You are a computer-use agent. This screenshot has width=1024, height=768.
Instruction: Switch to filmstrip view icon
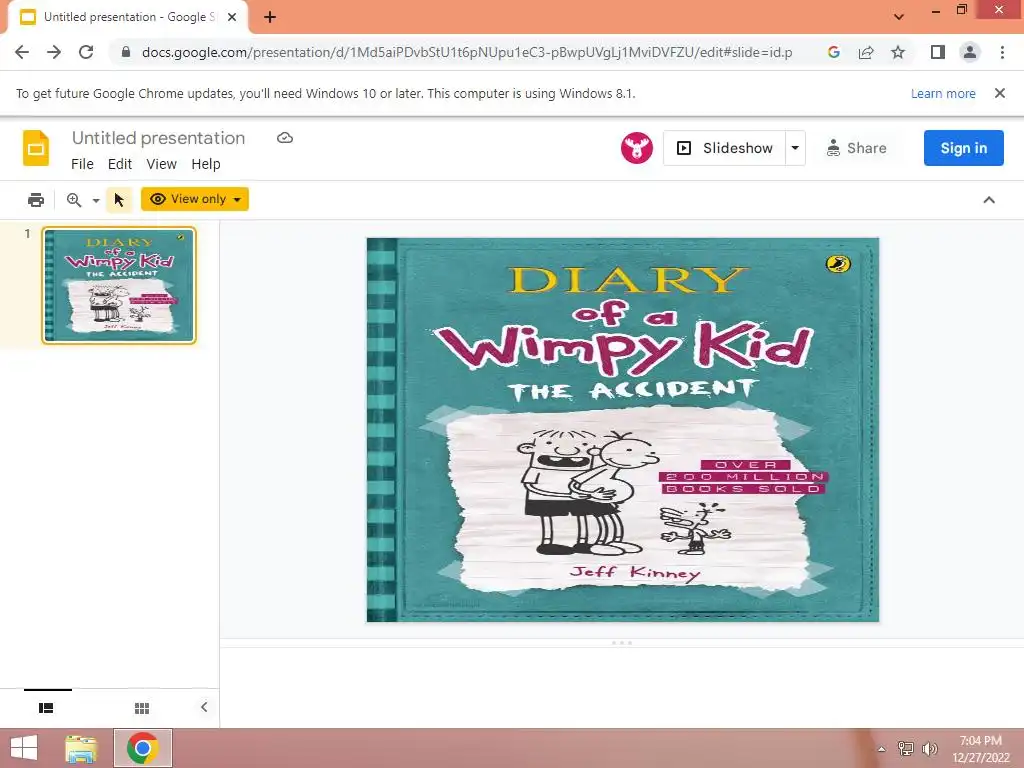pyautogui.click(x=46, y=708)
